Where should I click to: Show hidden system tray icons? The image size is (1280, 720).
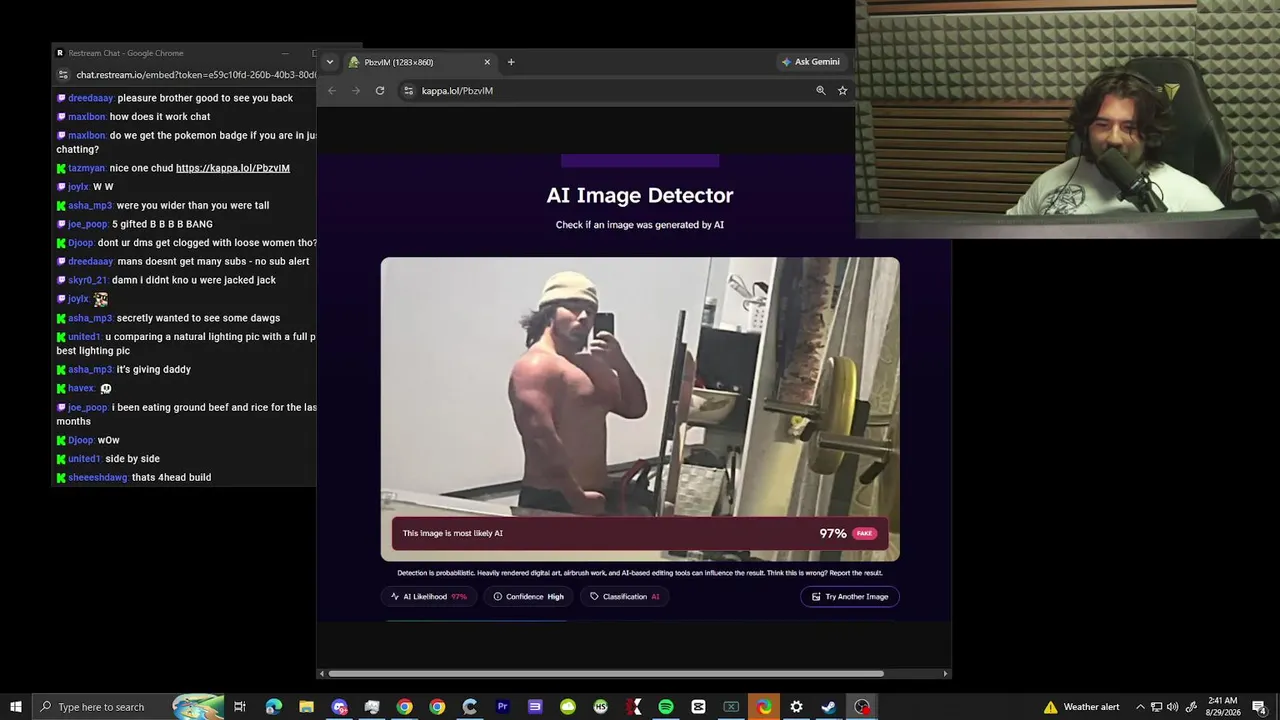coord(1140,707)
